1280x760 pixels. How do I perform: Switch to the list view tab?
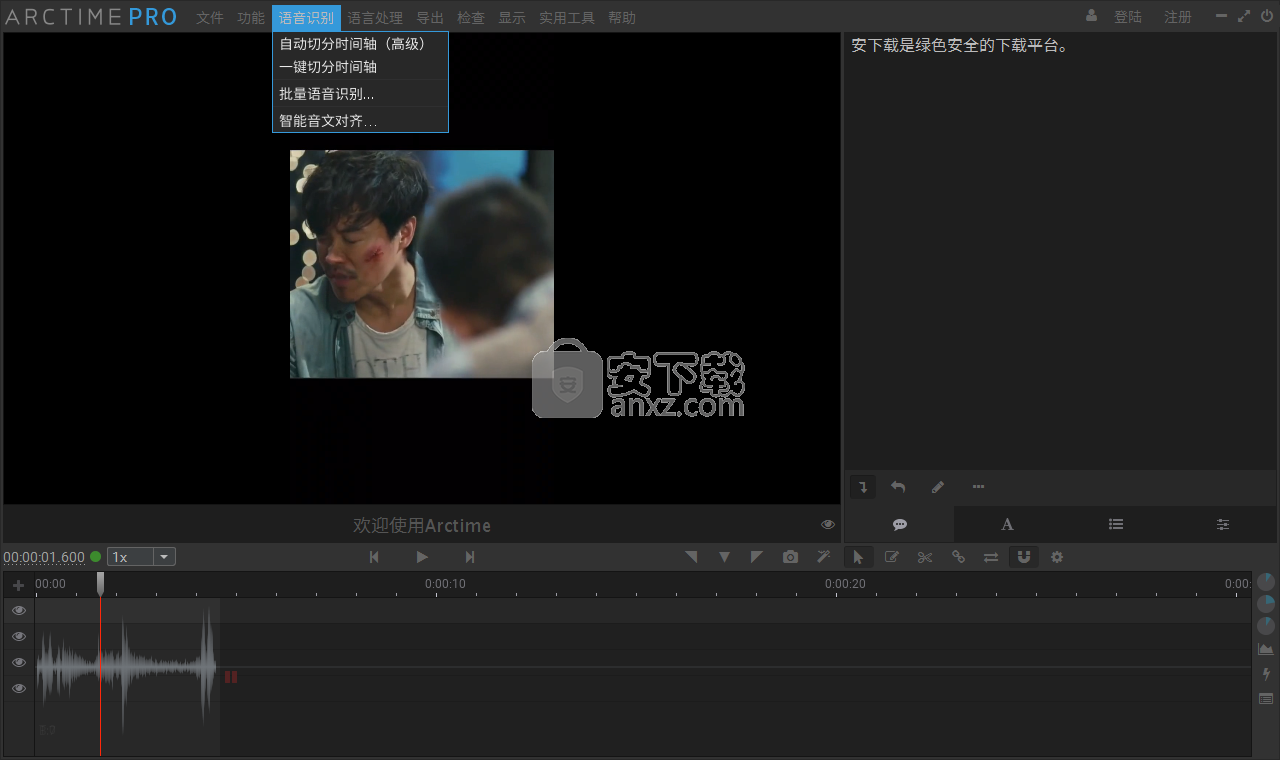pos(1116,524)
